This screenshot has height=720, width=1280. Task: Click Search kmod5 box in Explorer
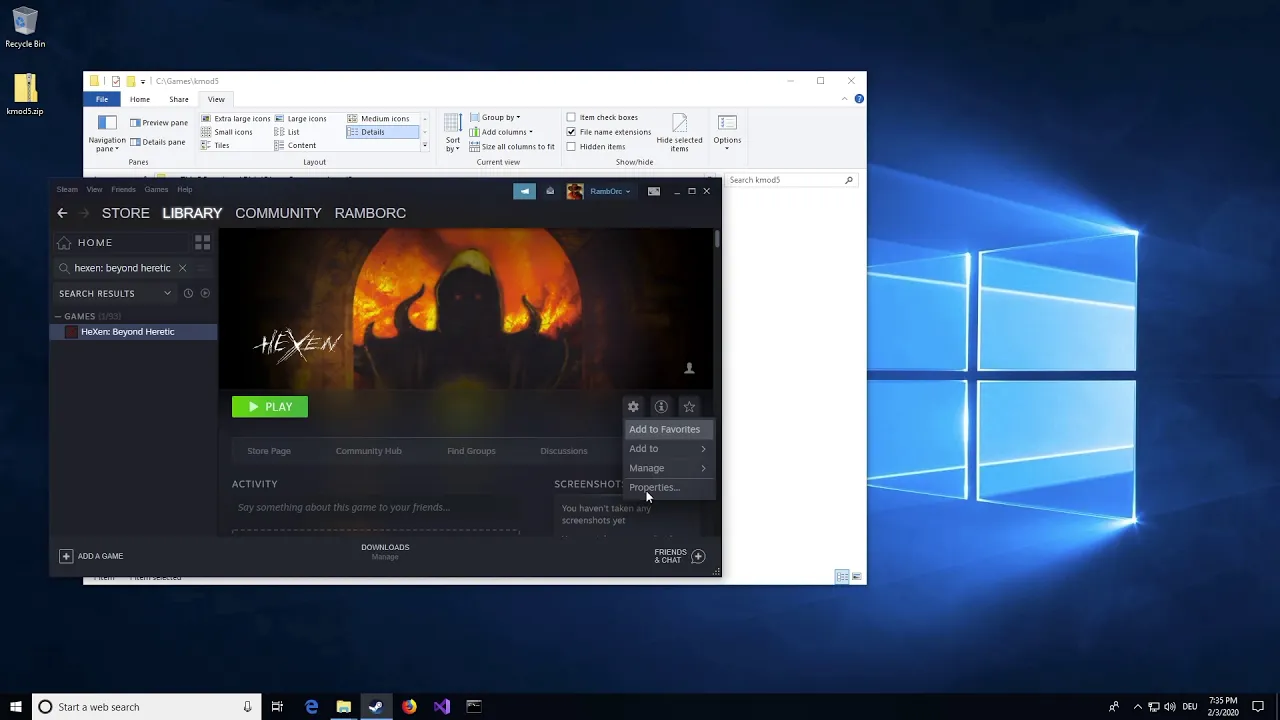(x=790, y=180)
